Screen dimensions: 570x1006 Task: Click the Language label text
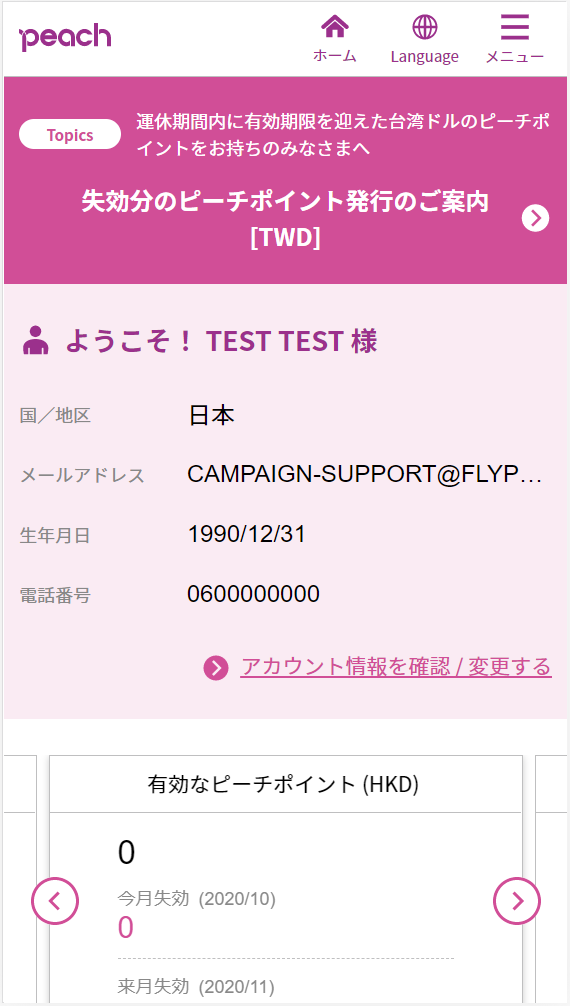(425, 56)
